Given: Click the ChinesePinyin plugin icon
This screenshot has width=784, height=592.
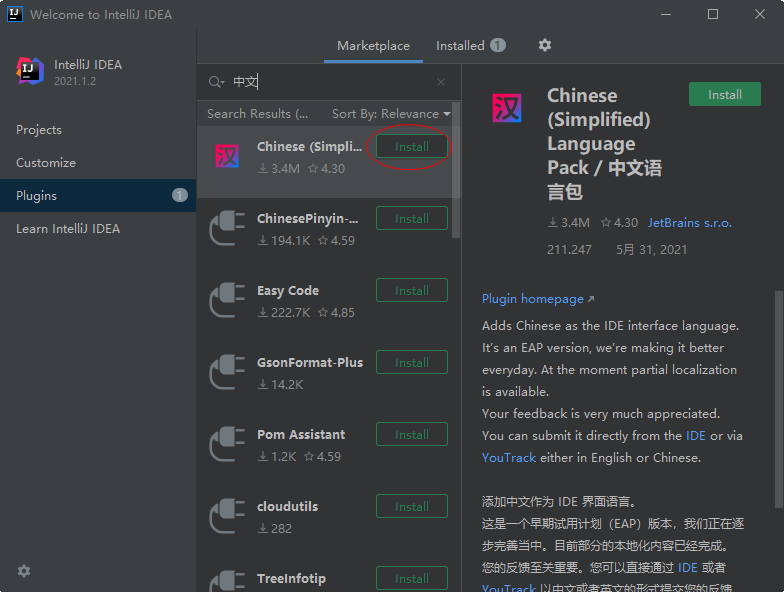Looking at the screenshot, I should pyautogui.click(x=227, y=228).
